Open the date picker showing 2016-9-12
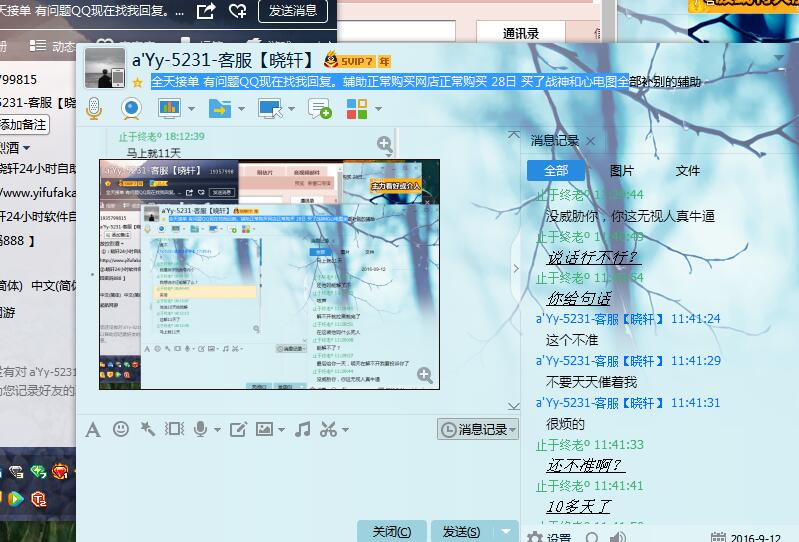The width and height of the screenshot is (799, 542). 745,537
